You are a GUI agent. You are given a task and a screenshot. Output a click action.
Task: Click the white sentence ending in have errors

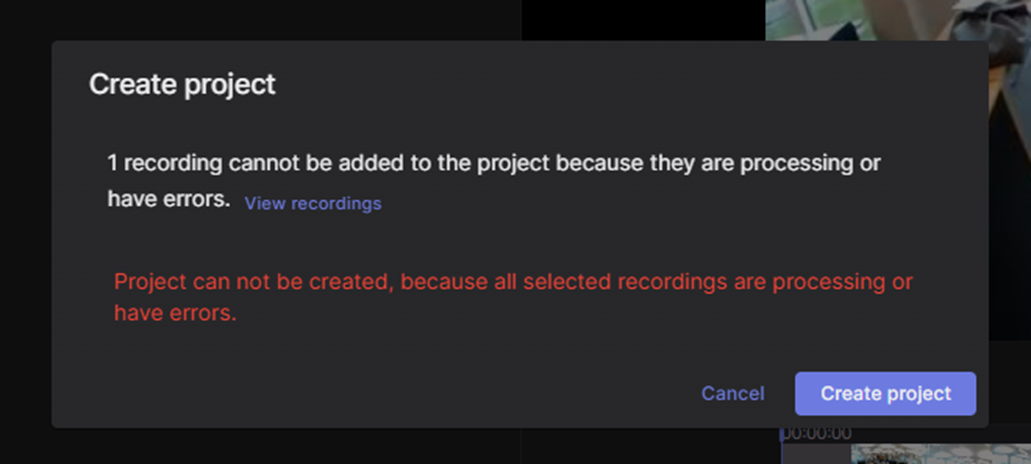(493, 181)
